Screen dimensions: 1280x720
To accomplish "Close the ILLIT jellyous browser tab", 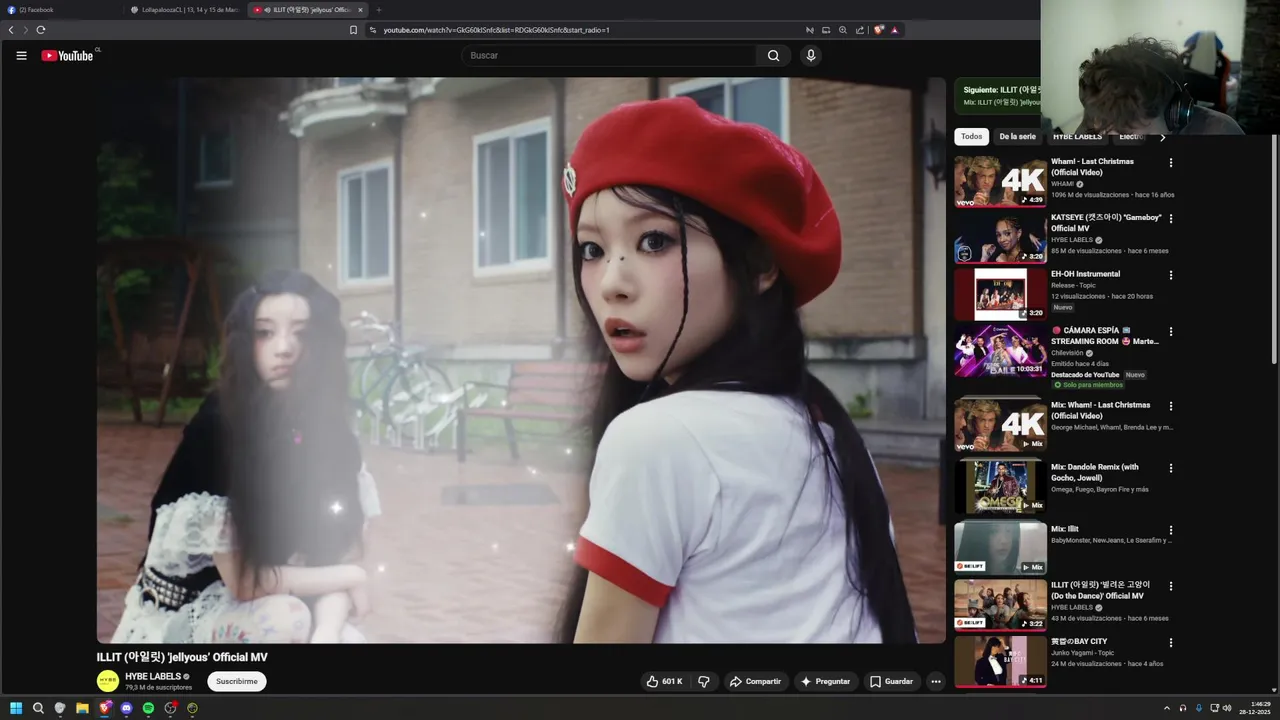I will click(360, 10).
